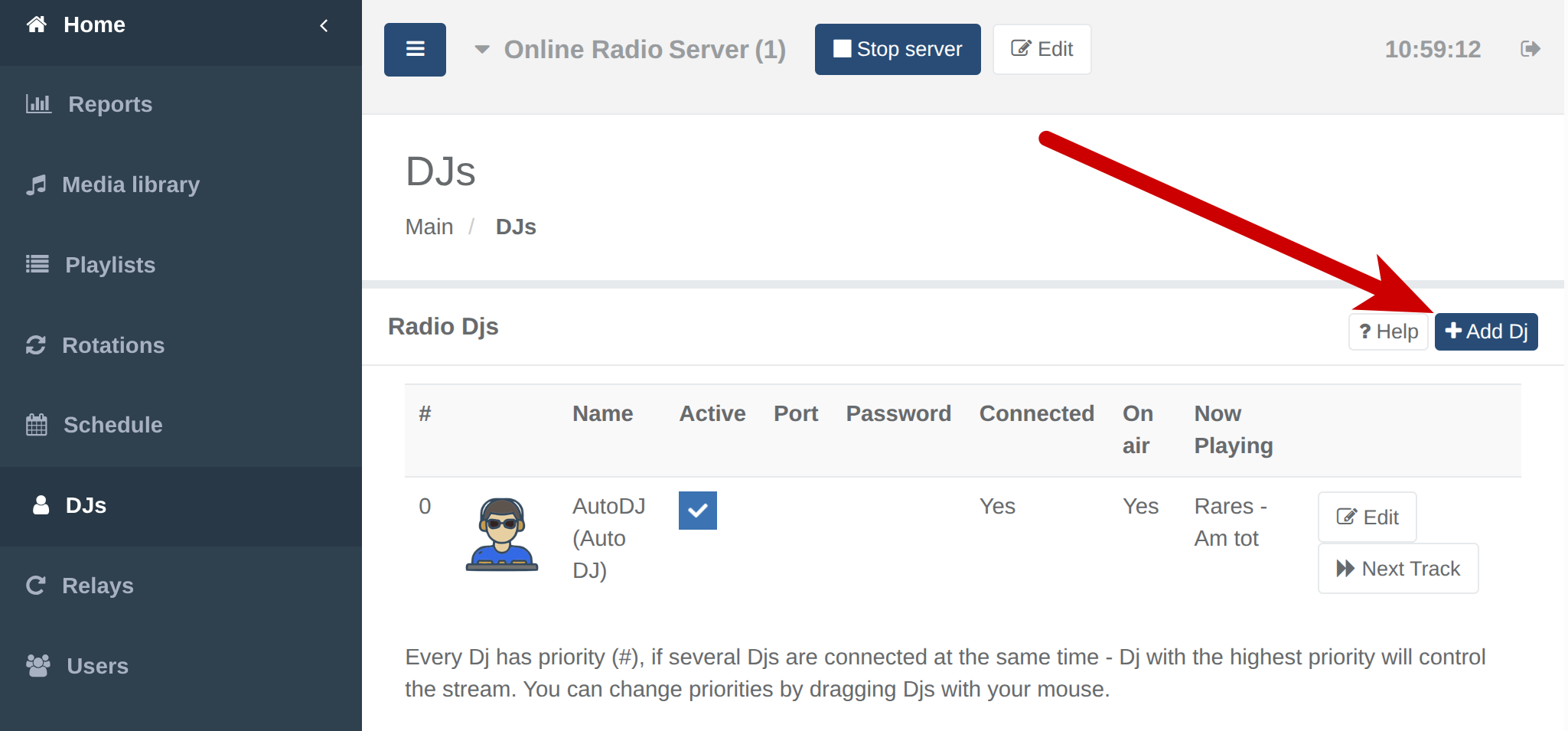Go to Home in the sidebar
1568x731 pixels.
tap(93, 24)
